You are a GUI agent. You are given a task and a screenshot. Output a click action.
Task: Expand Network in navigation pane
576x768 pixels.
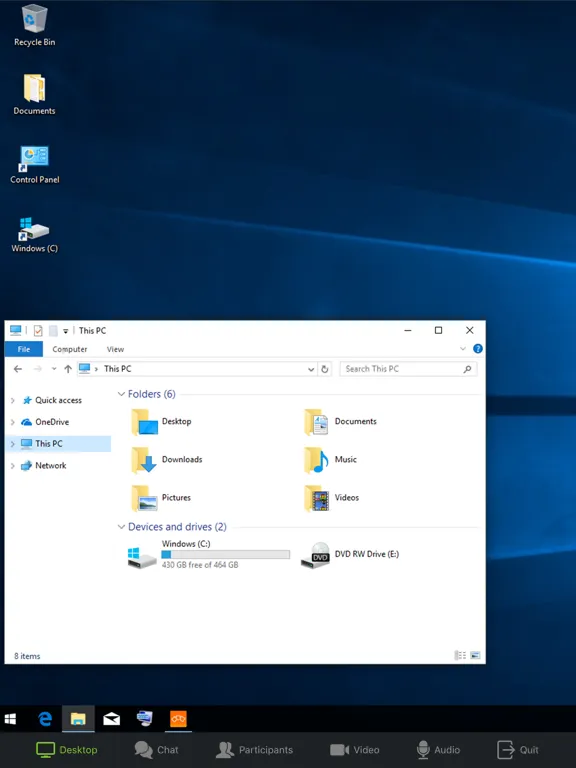[13, 466]
